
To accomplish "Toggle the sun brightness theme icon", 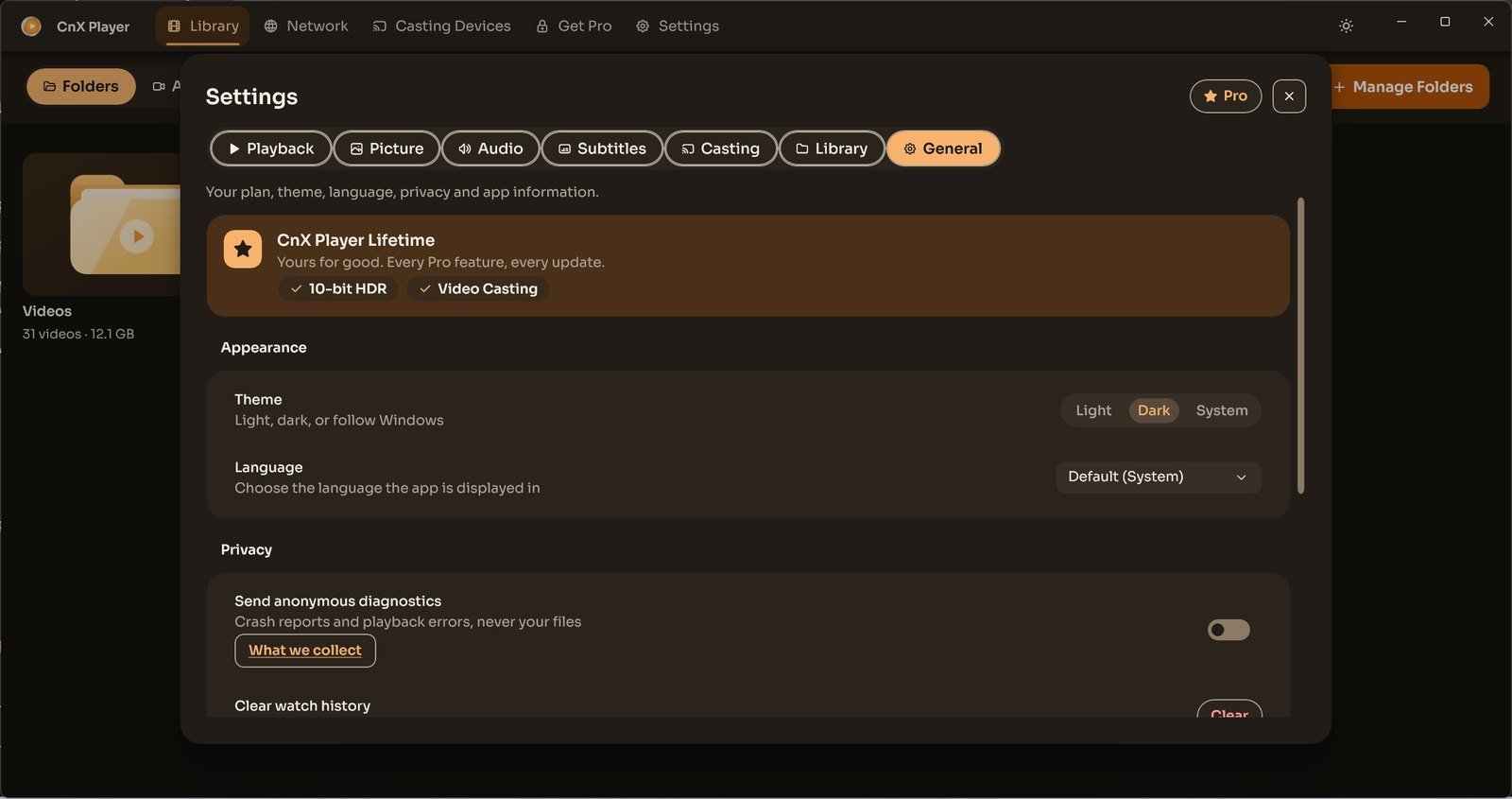I will pyautogui.click(x=1346, y=26).
